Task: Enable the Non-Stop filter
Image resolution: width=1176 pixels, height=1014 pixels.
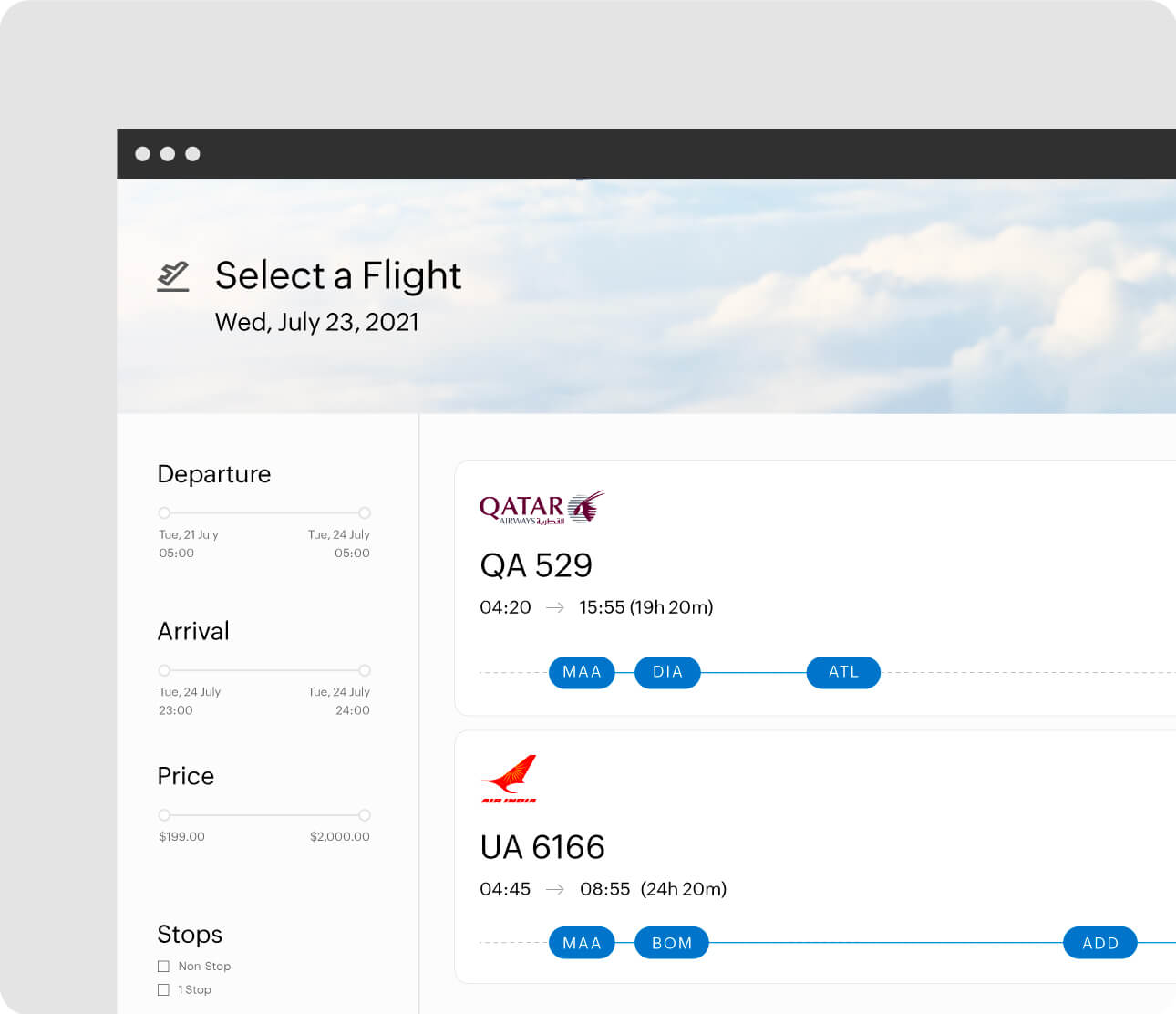Action: coord(163,966)
